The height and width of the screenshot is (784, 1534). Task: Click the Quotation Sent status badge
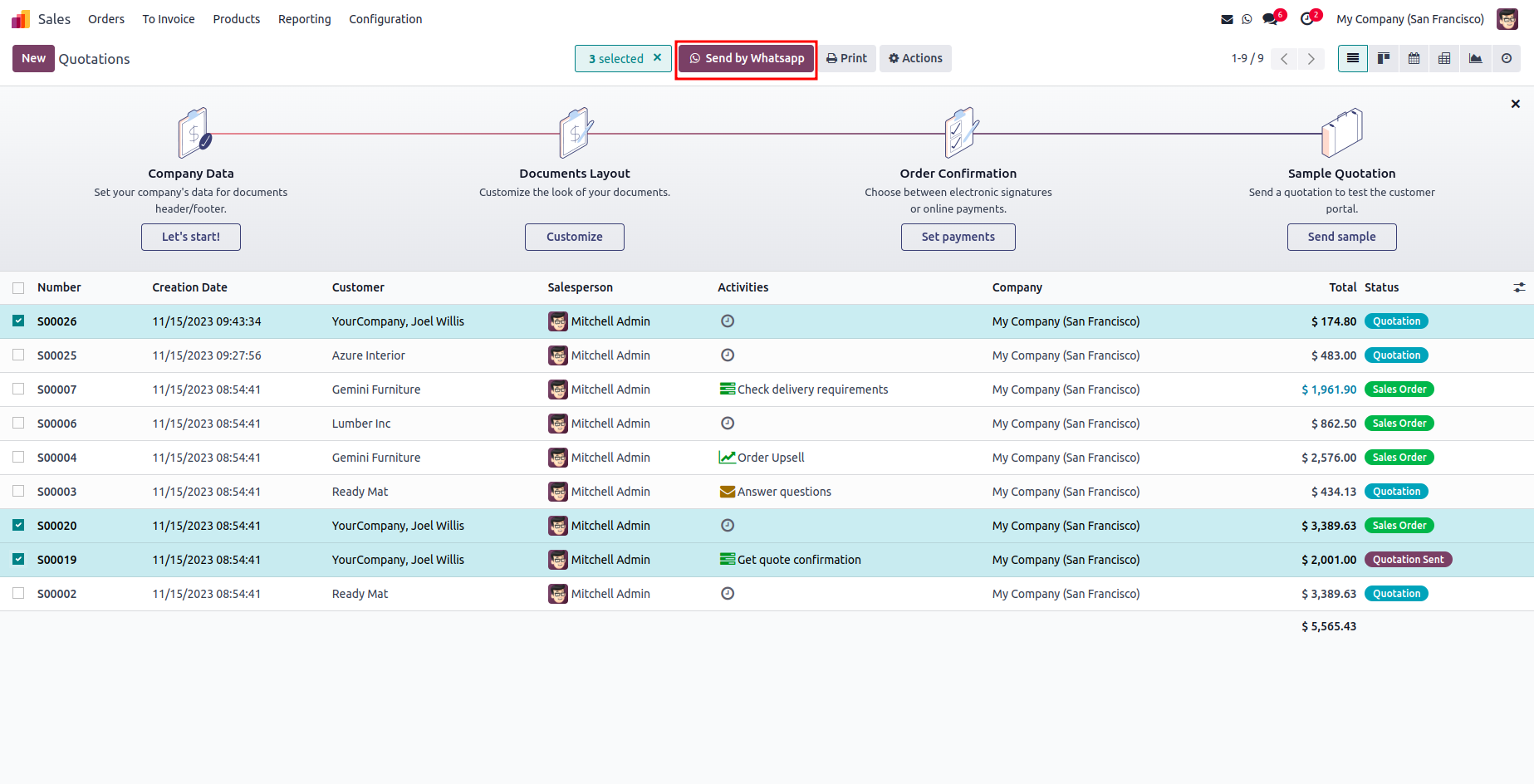click(x=1408, y=560)
